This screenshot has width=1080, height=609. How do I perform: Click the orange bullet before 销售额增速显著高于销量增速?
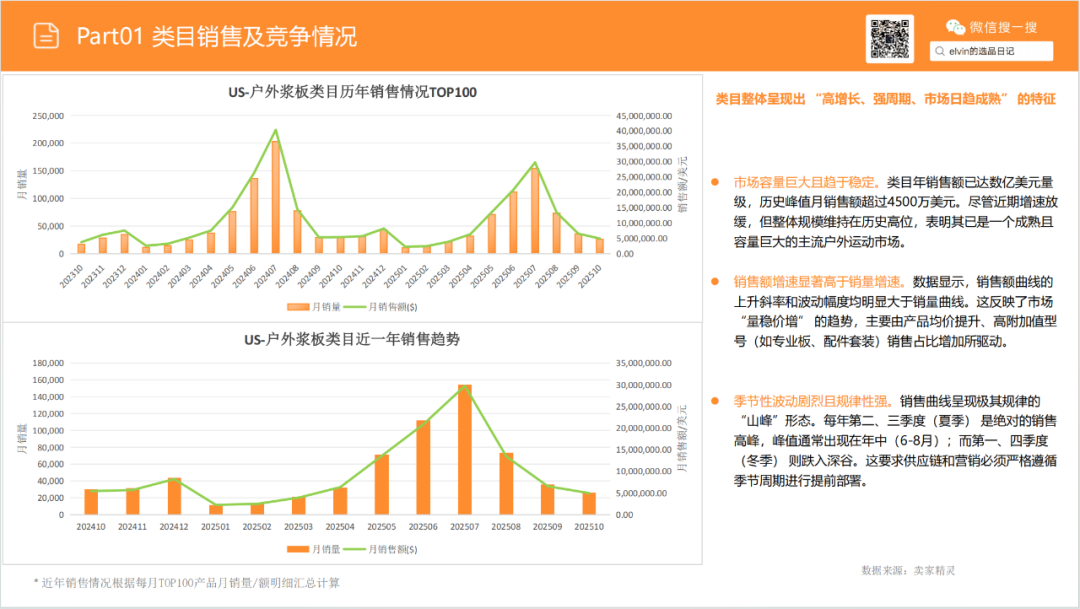click(x=715, y=281)
